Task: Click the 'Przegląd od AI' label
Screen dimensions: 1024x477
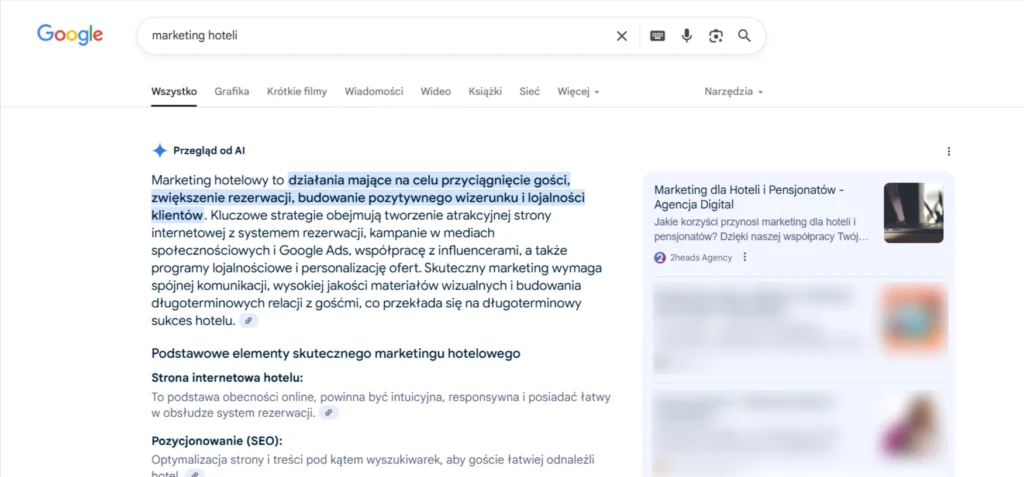Action: 209,151
